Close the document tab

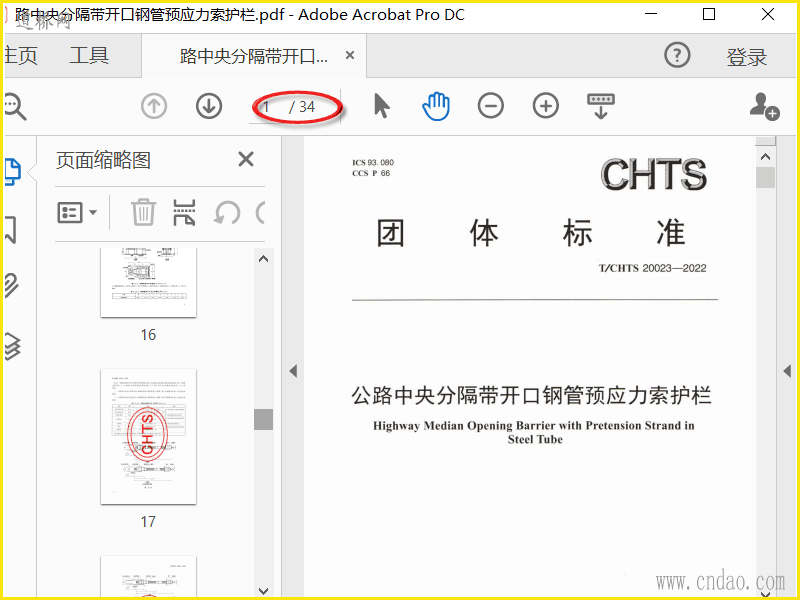coord(350,55)
